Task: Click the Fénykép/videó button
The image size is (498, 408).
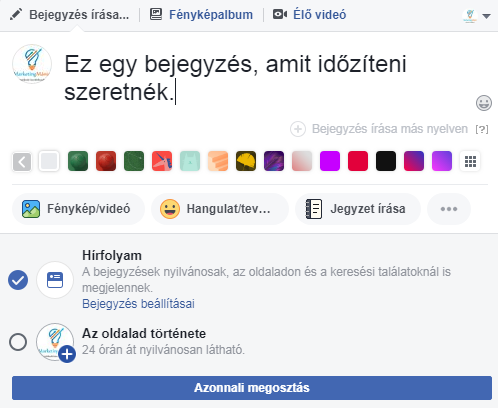Action: (x=79, y=209)
